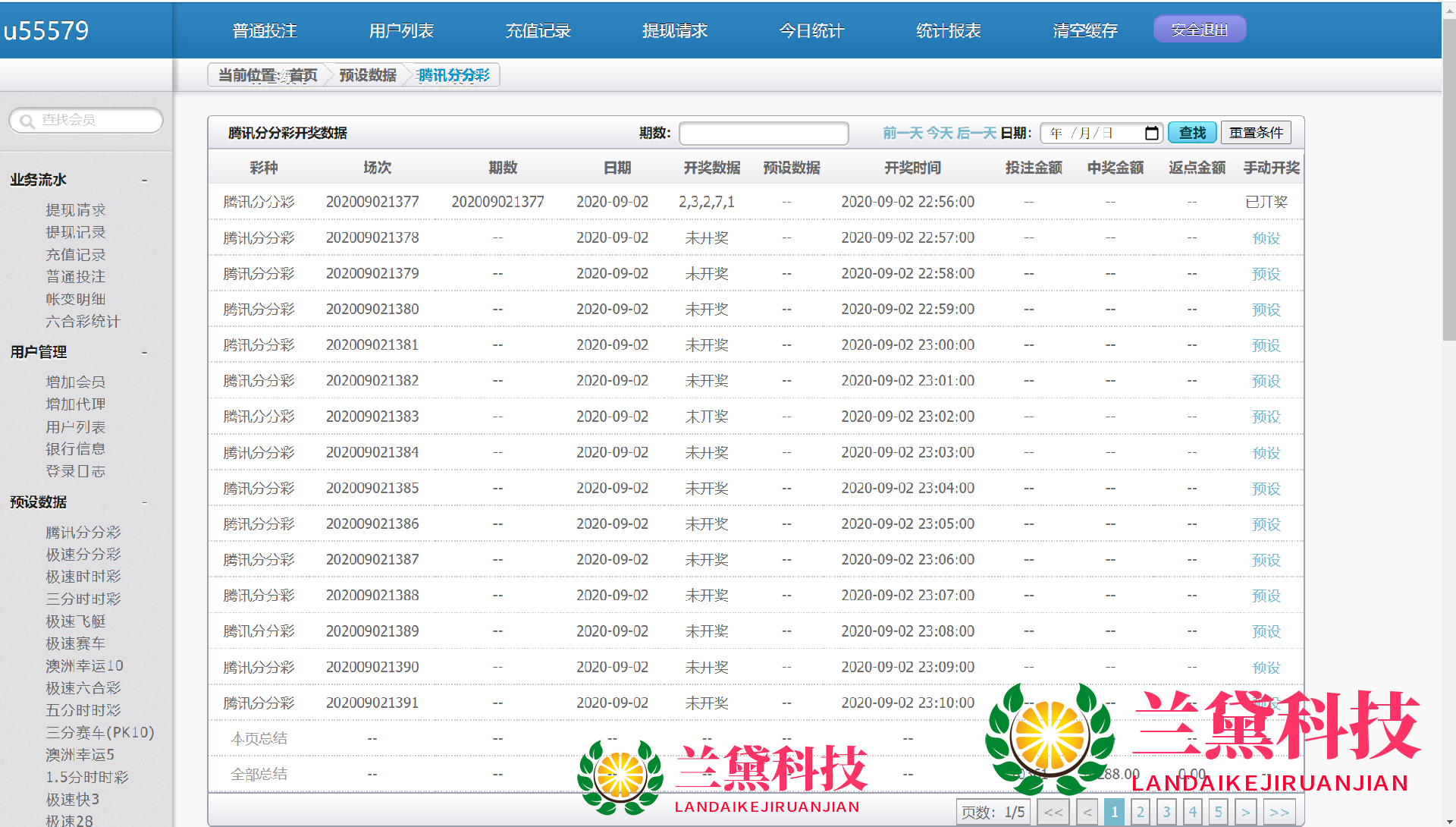Click 预设 link for issue 202009021378

coord(1266,238)
